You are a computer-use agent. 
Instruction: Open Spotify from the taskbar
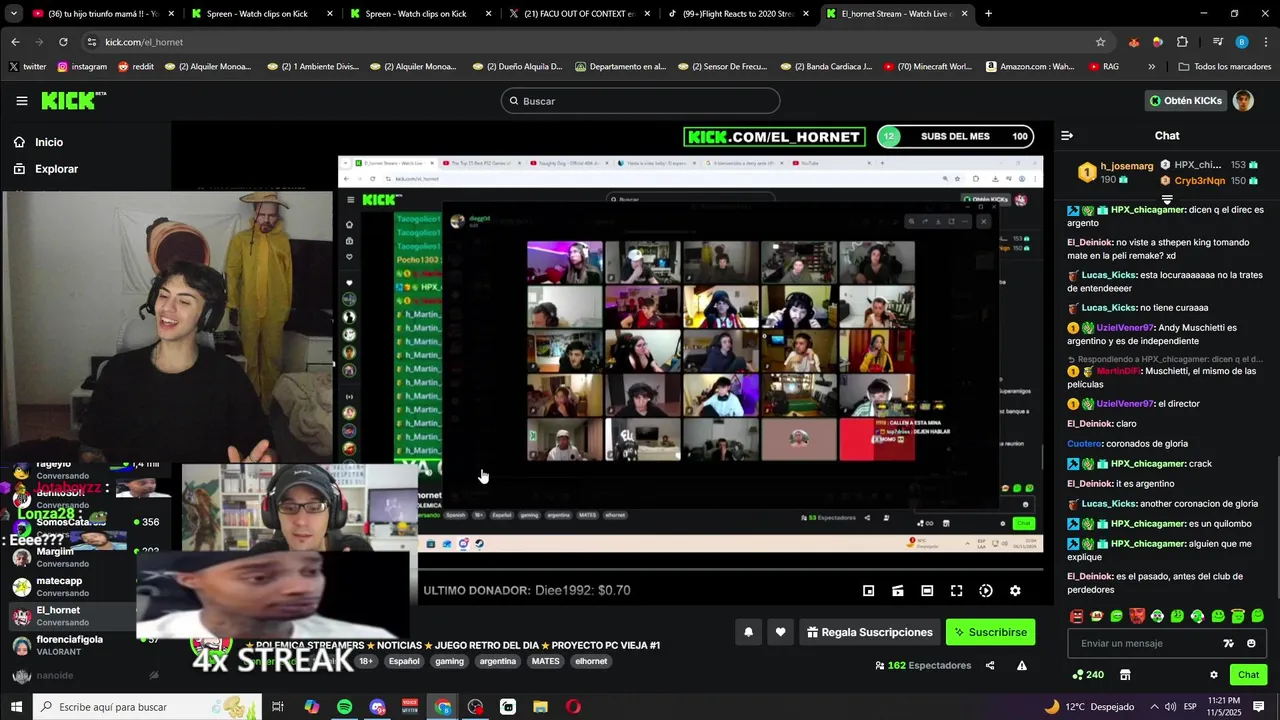(x=344, y=707)
